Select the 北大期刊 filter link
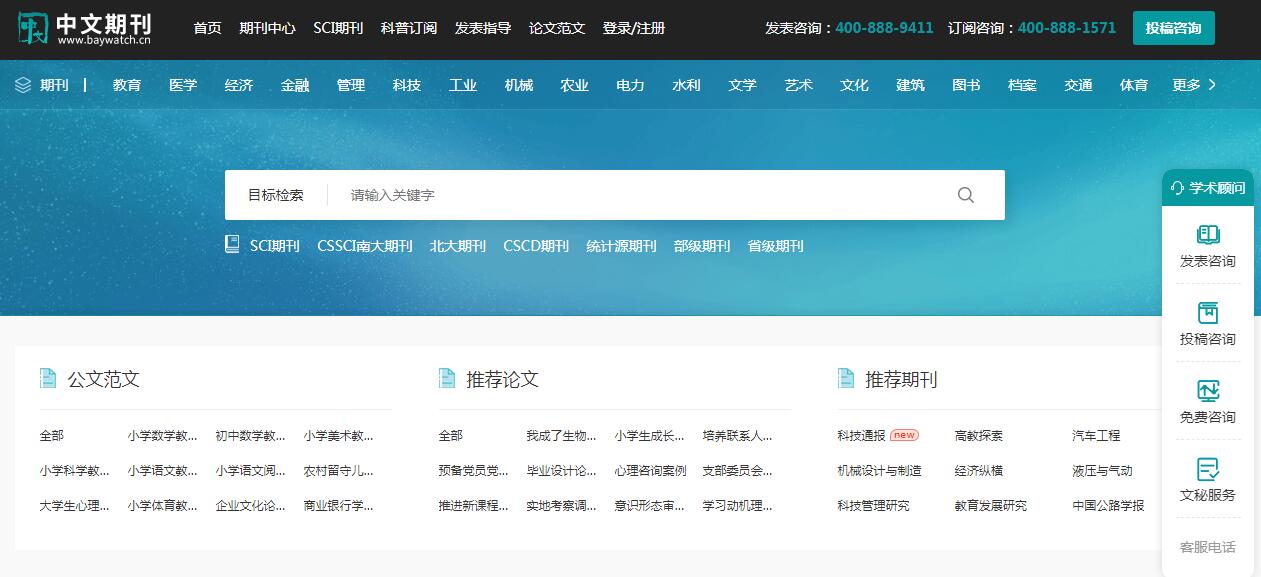This screenshot has height=577, width=1261. pos(458,246)
